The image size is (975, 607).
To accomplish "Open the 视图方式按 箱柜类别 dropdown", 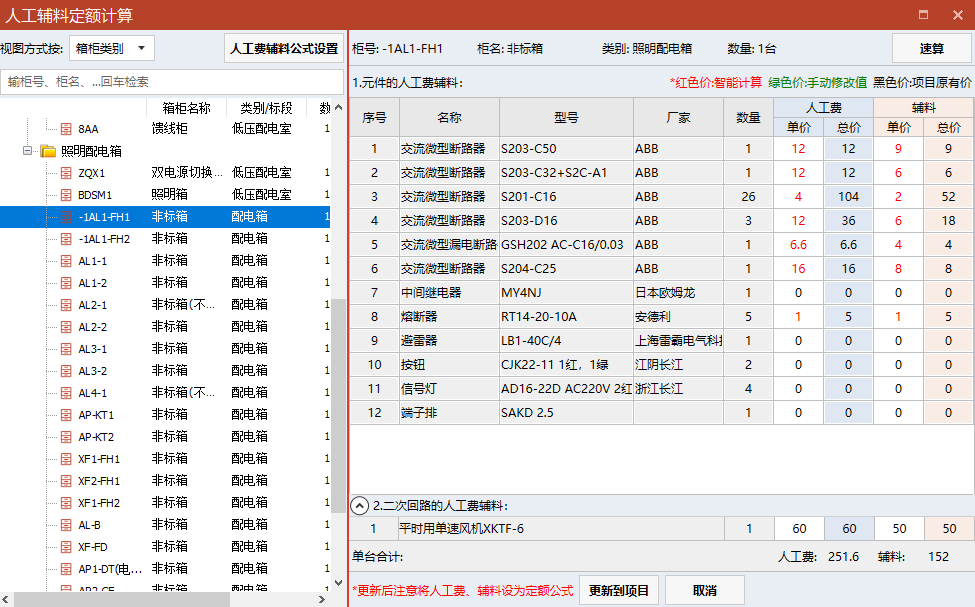I will (x=112, y=48).
